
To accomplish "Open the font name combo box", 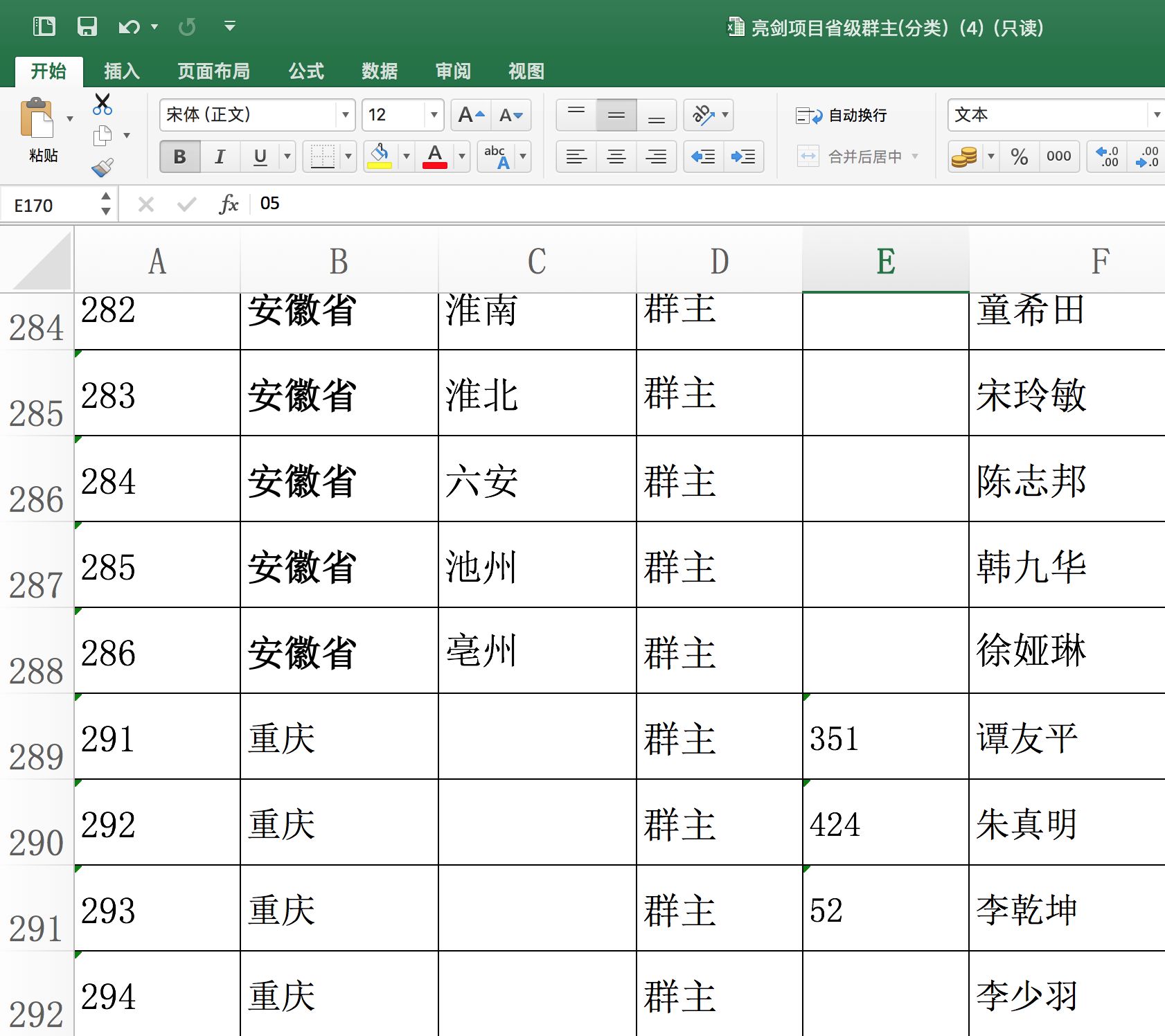I will coord(258,115).
